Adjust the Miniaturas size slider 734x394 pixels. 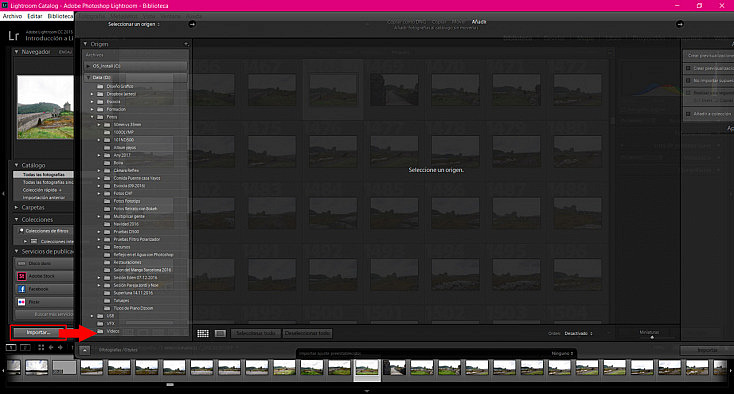point(652,337)
